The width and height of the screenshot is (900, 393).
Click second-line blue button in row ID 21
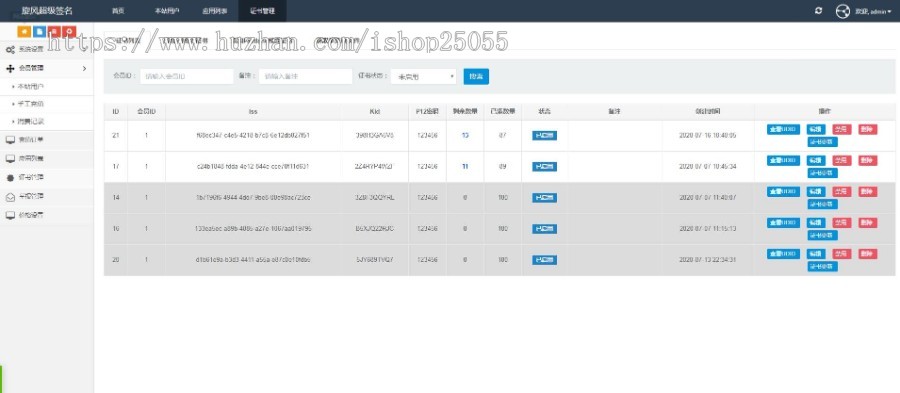pyautogui.click(x=822, y=142)
